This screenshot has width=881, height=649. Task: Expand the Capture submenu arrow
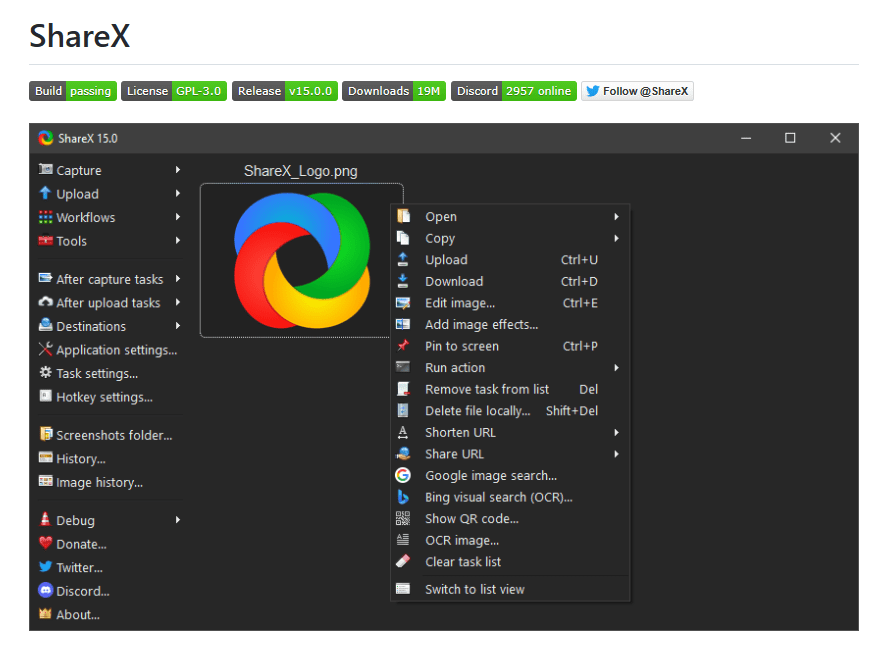[178, 169]
